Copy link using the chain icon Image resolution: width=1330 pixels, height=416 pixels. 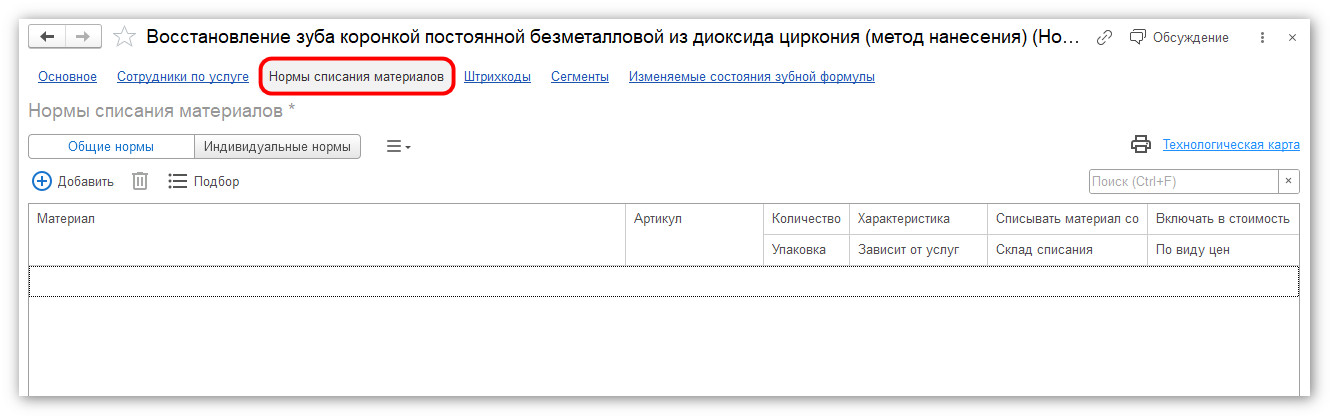point(1104,37)
